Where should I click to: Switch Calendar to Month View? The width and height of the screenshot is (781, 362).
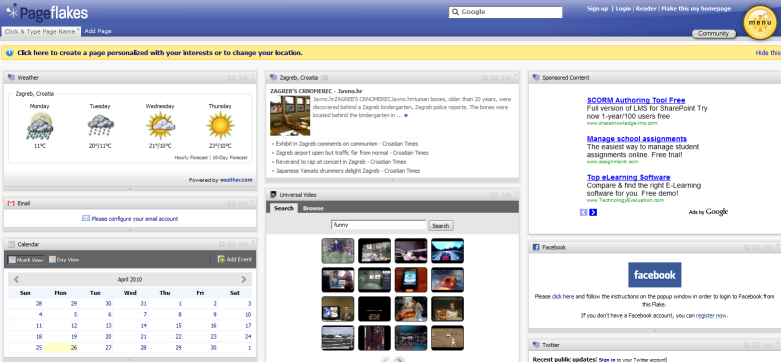click(x=26, y=259)
